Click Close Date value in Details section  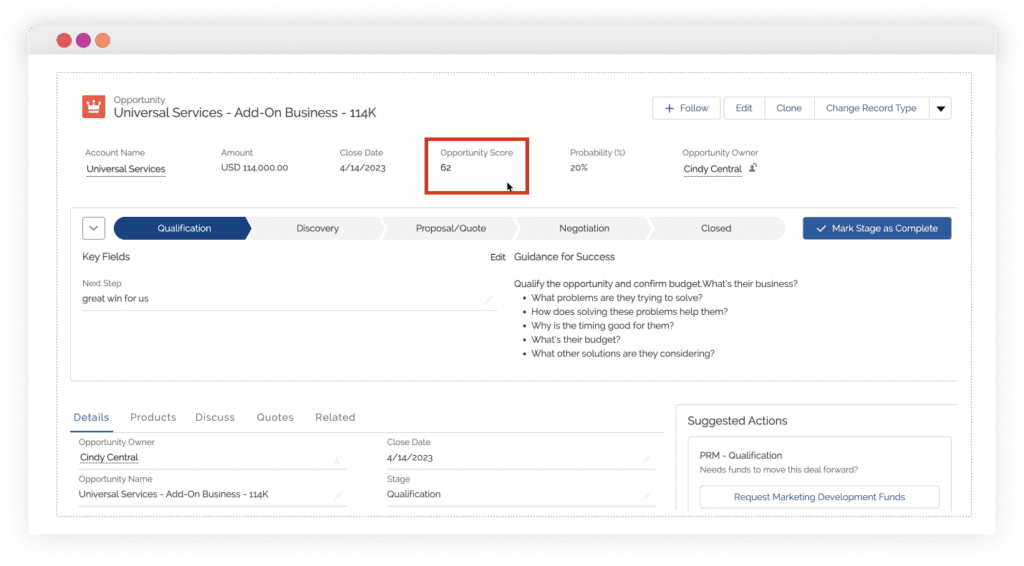409,458
